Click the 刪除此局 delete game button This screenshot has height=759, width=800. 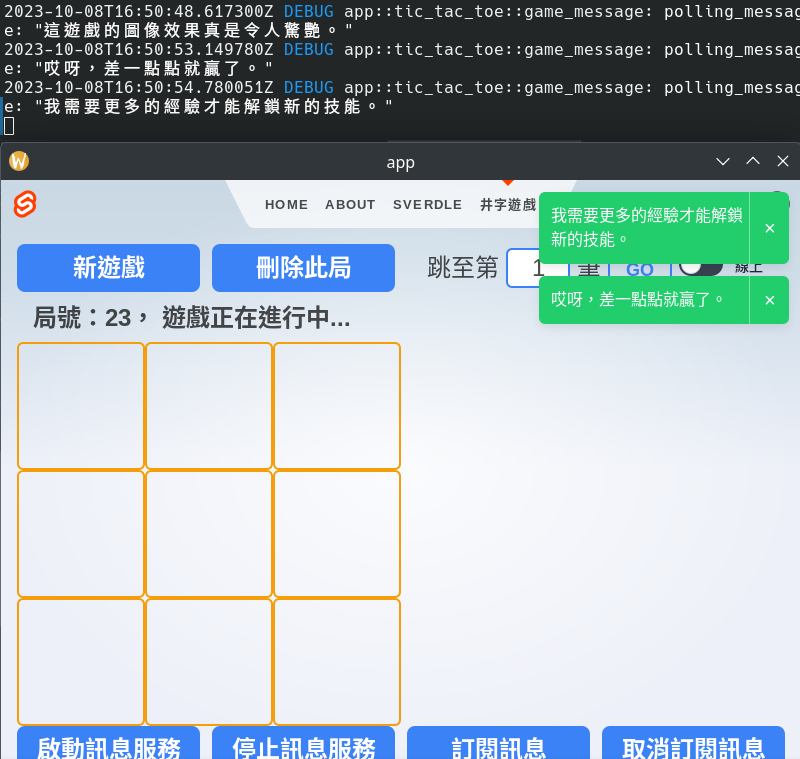coord(303,268)
